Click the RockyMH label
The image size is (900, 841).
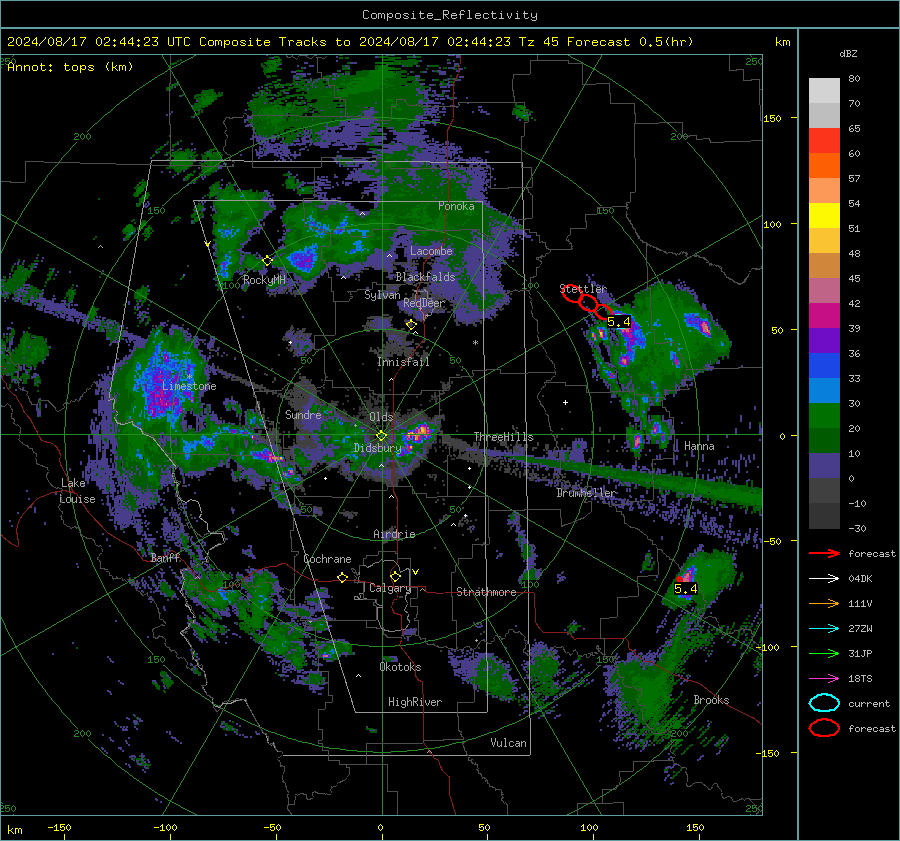(x=264, y=280)
